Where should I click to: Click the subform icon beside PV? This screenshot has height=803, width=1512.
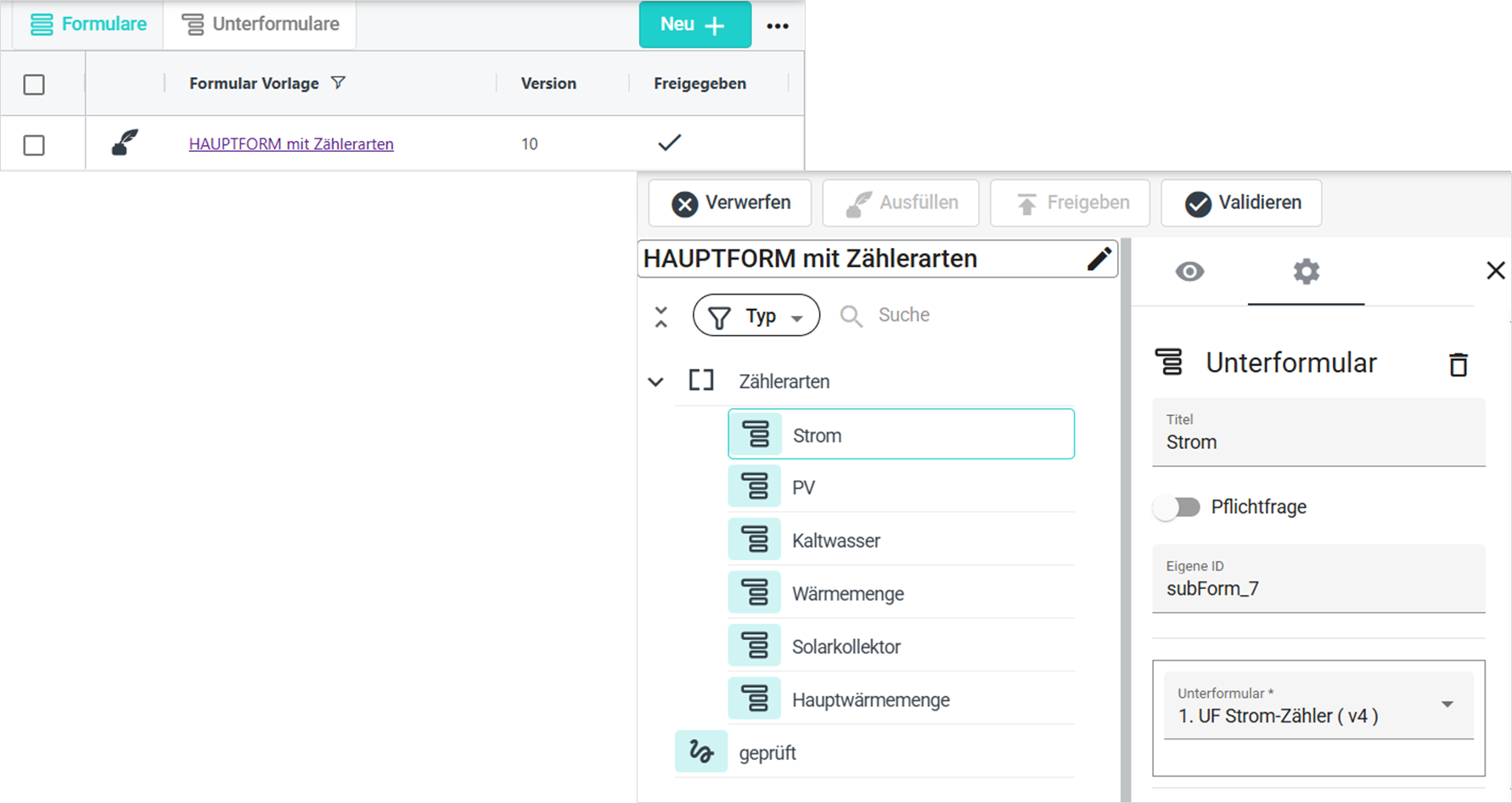point(755,487)
